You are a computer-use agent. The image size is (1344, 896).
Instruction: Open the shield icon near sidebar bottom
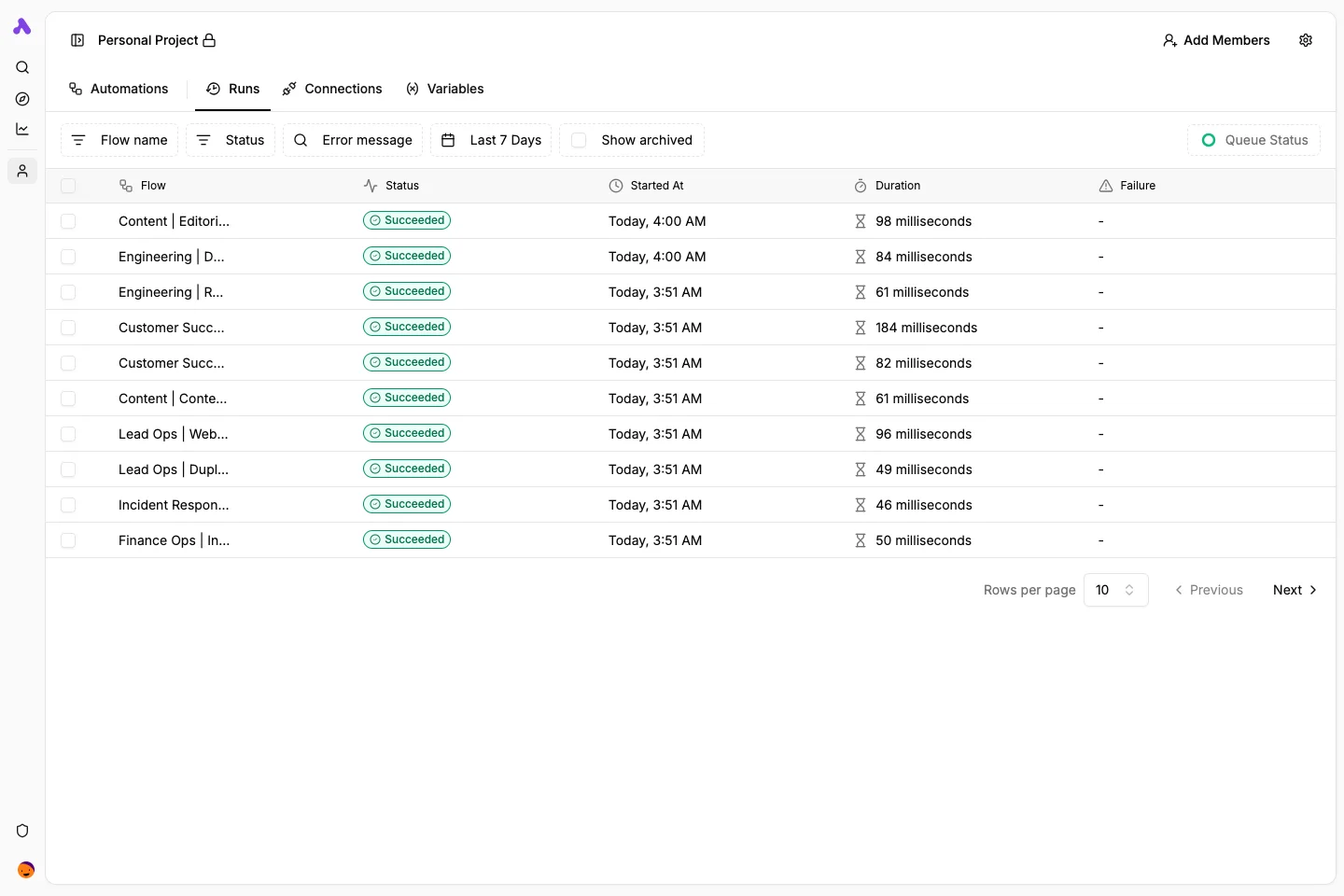pyautogui.click(x=22, y=831)
